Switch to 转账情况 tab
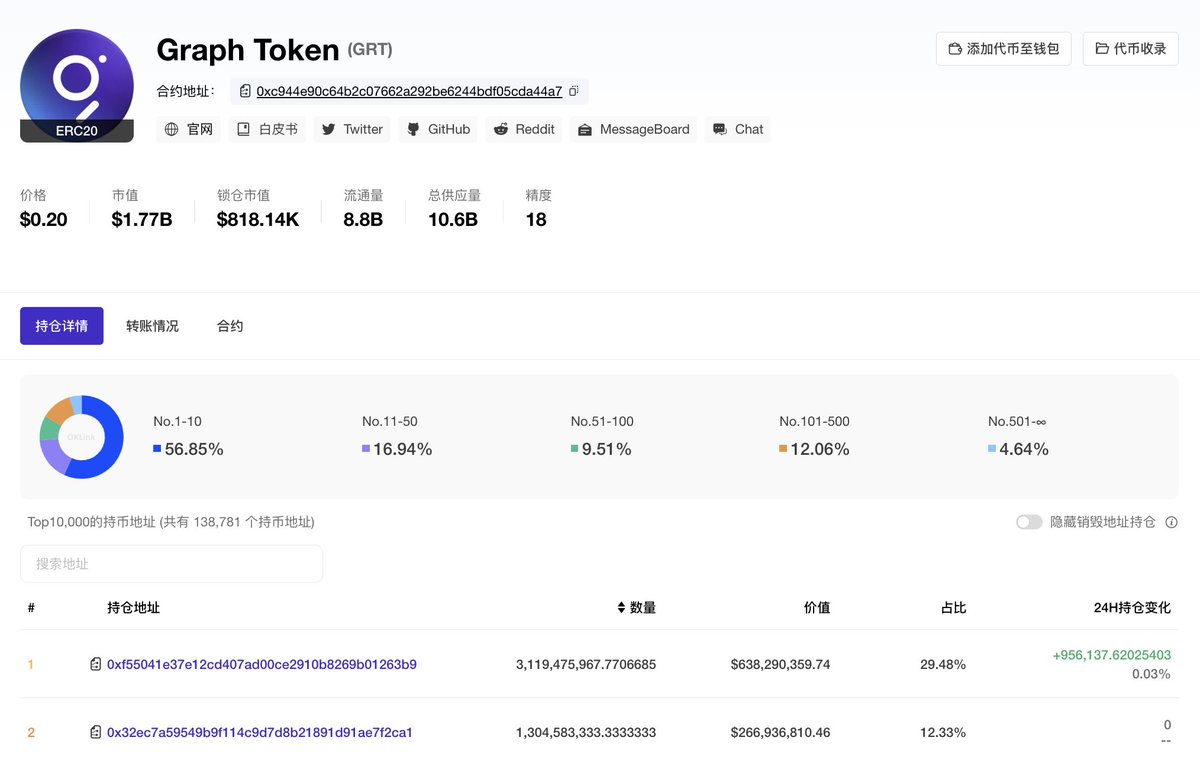Image resolution: width=1200 pixels, height=763 pixels. 152,326
